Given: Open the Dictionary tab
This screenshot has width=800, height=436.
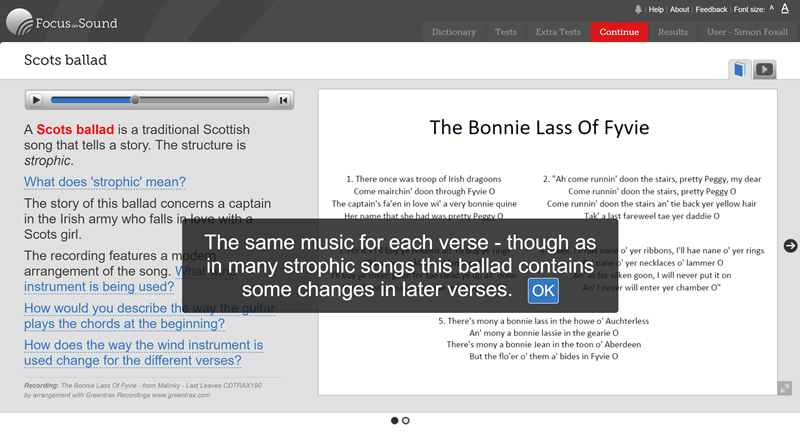Looking at the screenshot, I should point(454,32).
